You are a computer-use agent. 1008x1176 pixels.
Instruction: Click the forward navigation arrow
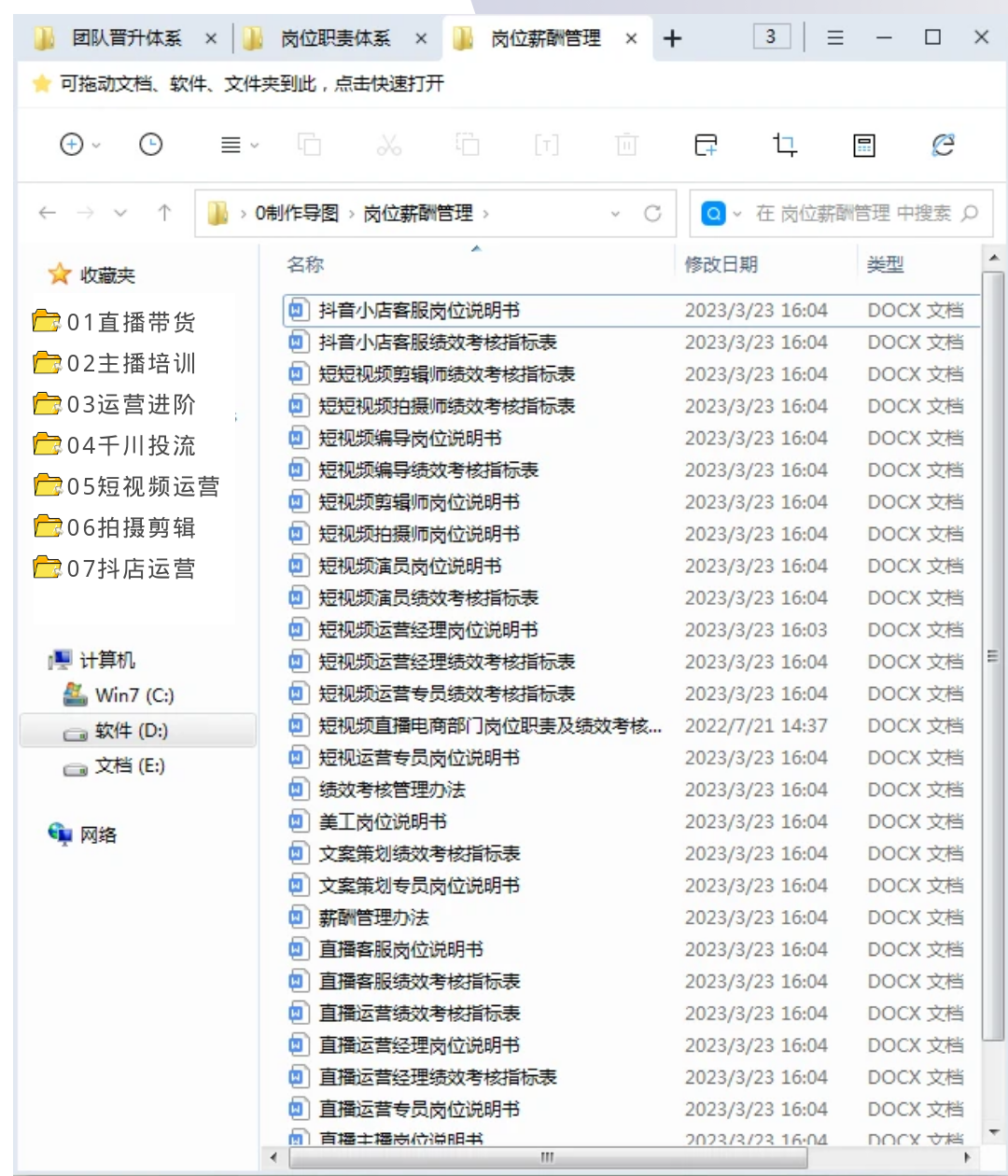point(85,213)
